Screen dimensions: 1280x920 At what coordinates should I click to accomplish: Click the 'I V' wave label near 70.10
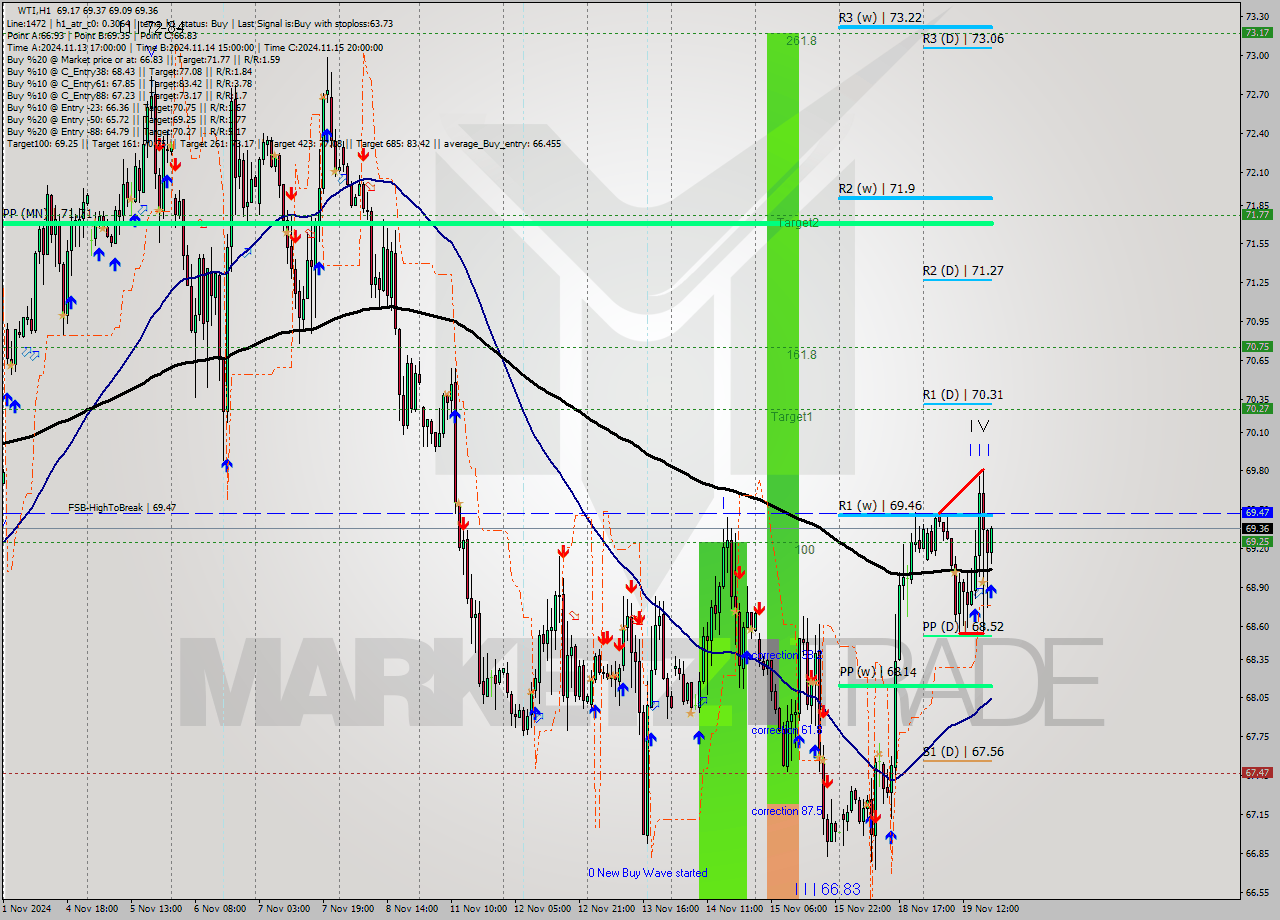click(981, 426)
